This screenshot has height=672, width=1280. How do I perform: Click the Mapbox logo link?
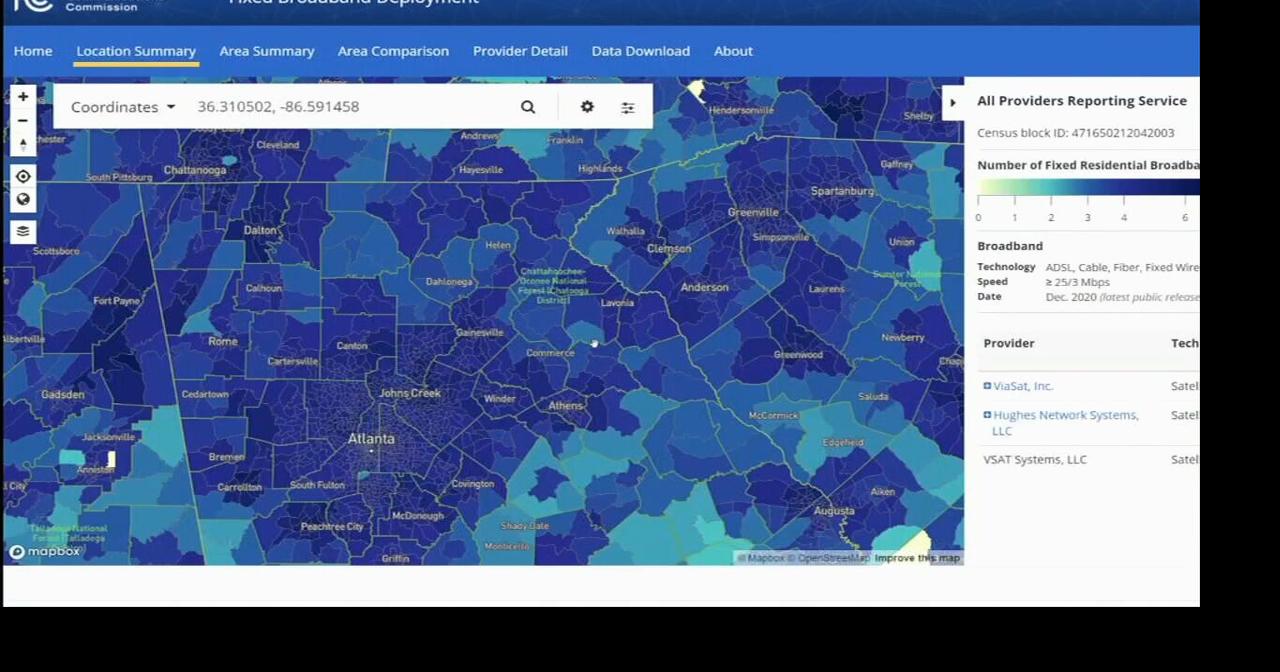pos(45,551)
